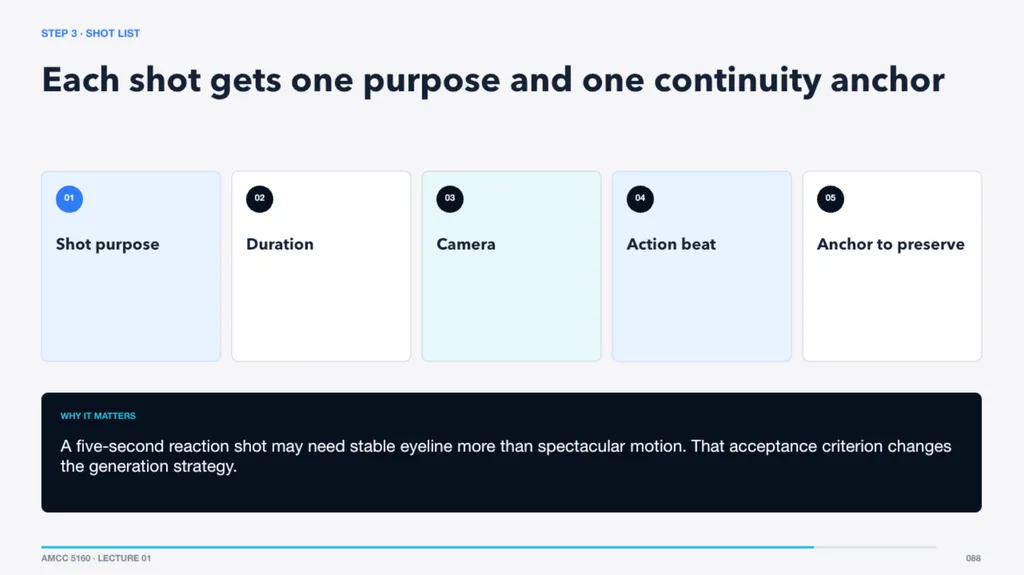Screen dimensions: 1024x575
Task: Select the Anchor to preserve card title
Action: pos(890,244)
